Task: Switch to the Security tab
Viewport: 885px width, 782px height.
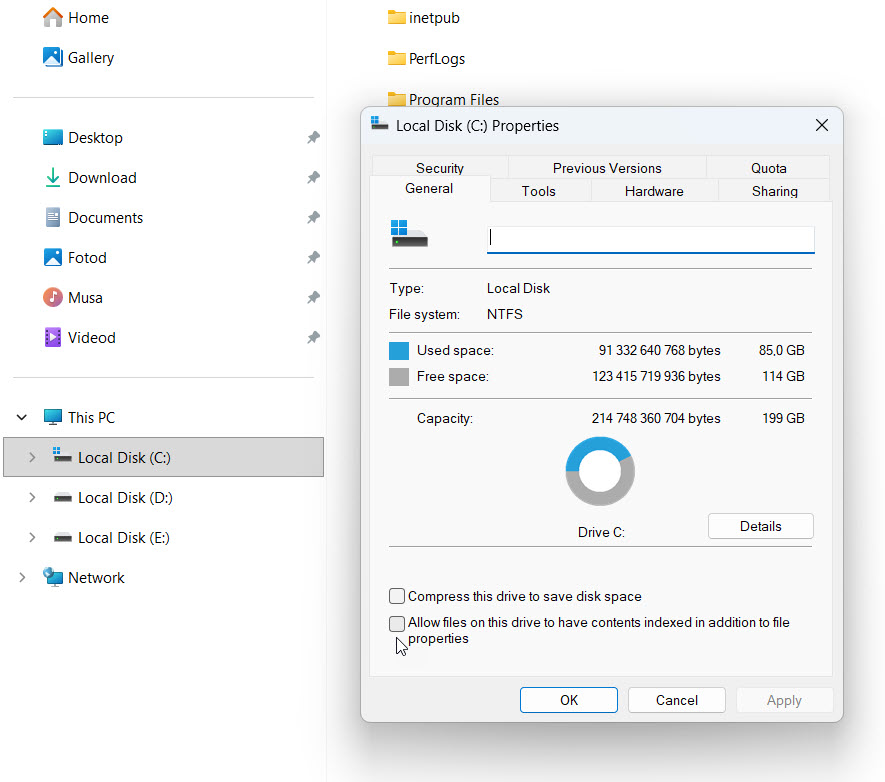Action: pos(439,168)
